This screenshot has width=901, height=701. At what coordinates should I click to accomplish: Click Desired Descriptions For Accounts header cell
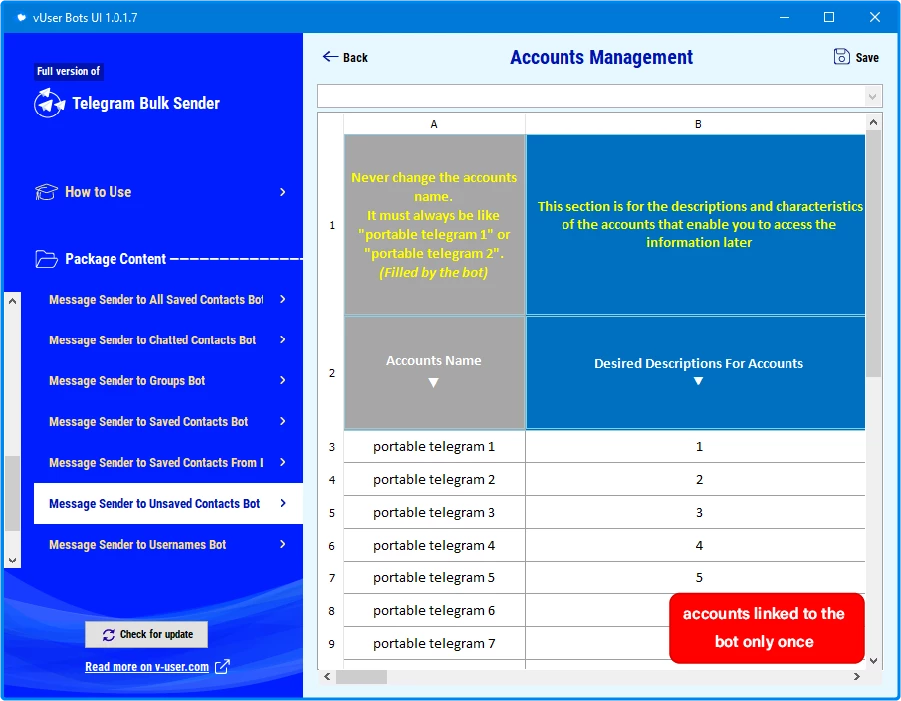(x=696, y=372)
